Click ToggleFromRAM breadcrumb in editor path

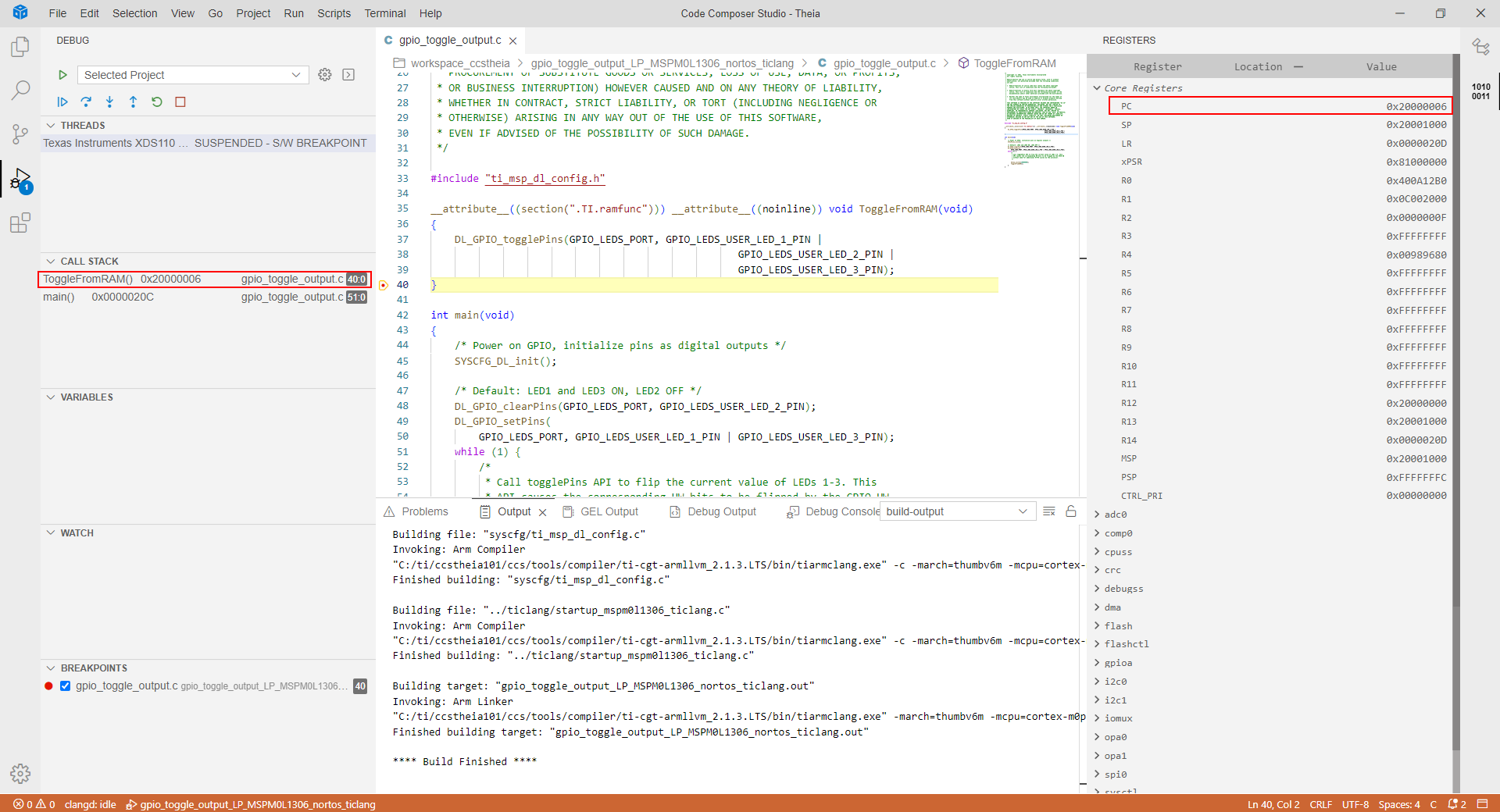point(1014,63)
